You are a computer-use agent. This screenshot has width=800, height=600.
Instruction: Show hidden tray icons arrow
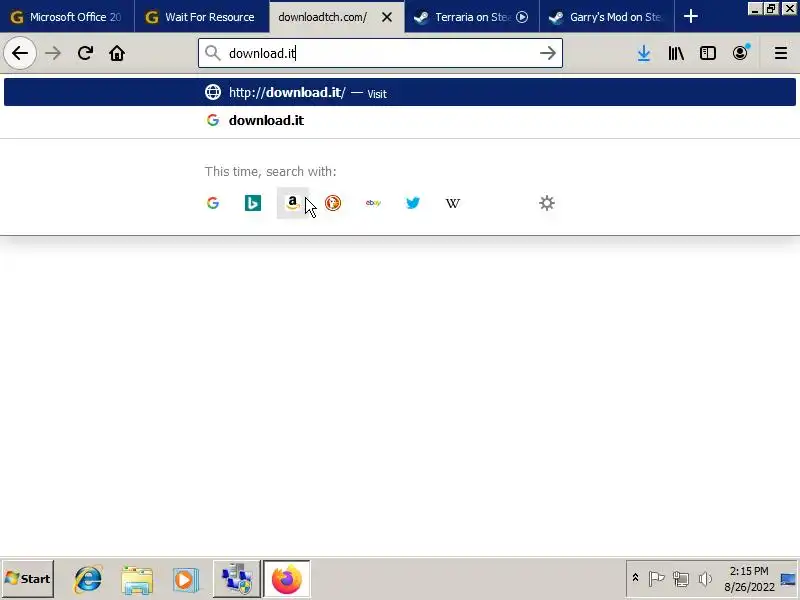pyautogui.click(x=635, y=578)
